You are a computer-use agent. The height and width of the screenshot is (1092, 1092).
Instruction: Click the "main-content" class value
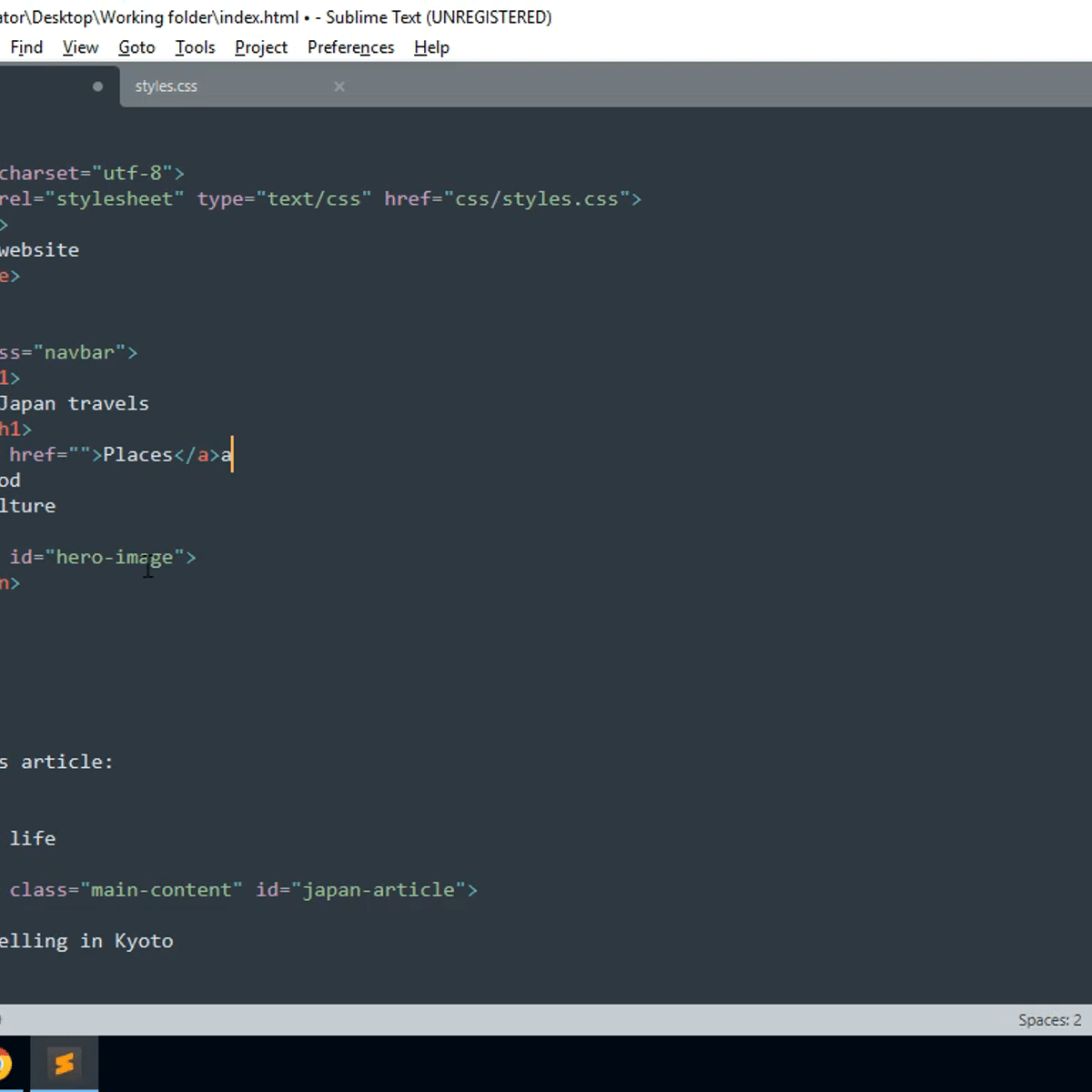click(x=161, y=889)
